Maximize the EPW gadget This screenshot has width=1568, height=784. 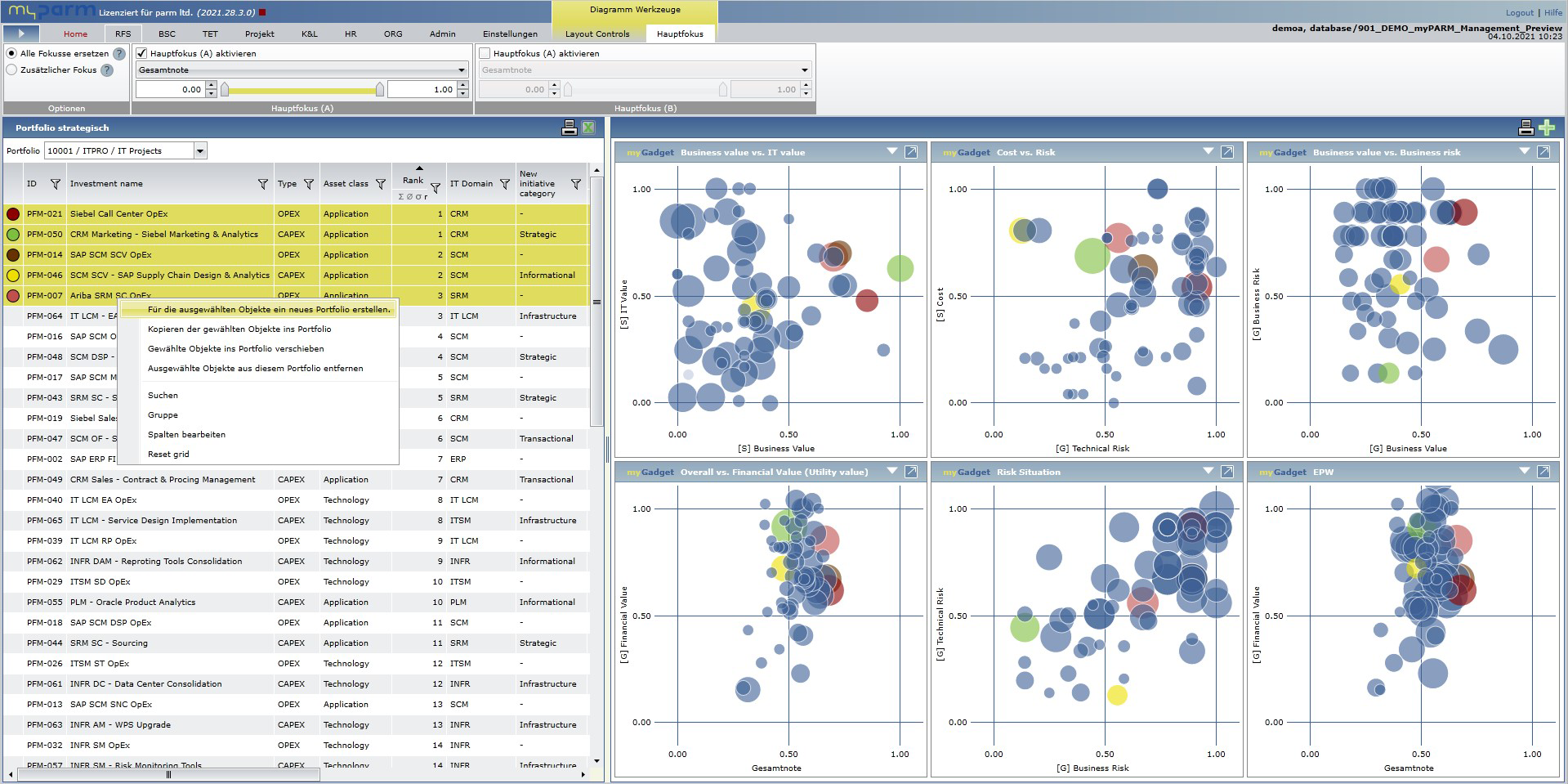tap(1543, 472)
